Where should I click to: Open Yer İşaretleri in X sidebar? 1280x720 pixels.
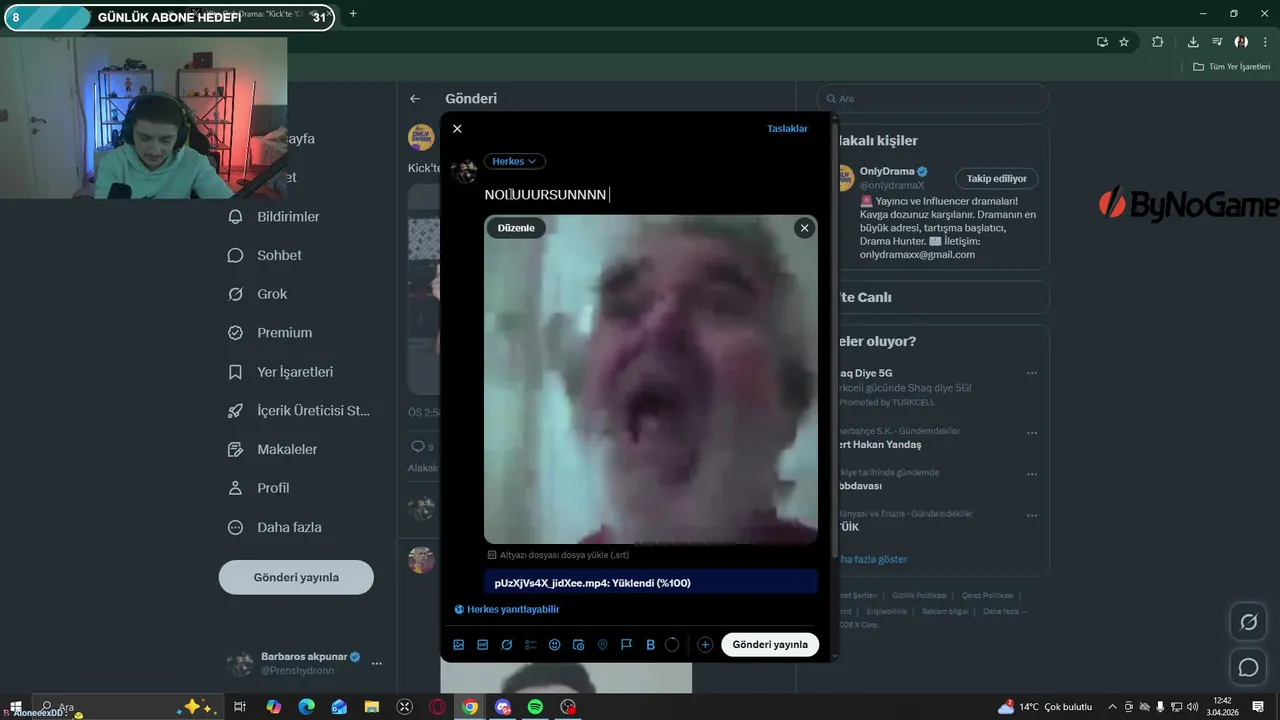pos(282,372)
